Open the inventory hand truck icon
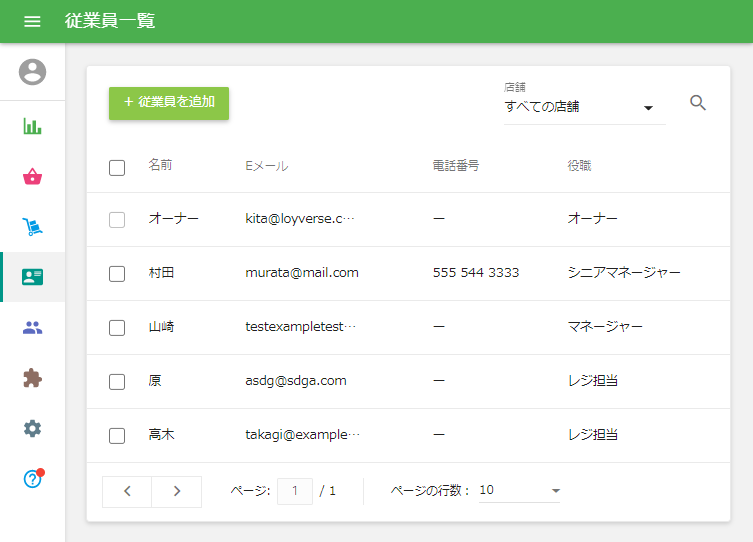 33,227
